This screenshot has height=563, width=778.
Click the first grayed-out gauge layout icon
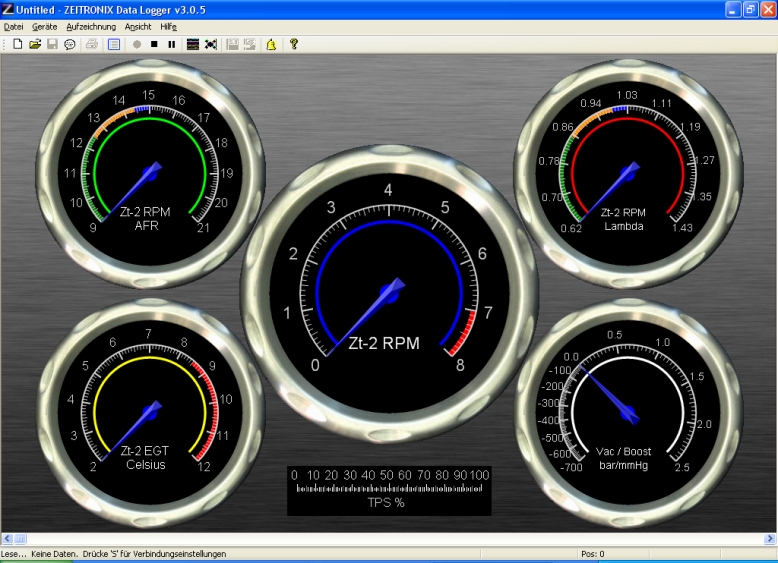coord(232,44)
